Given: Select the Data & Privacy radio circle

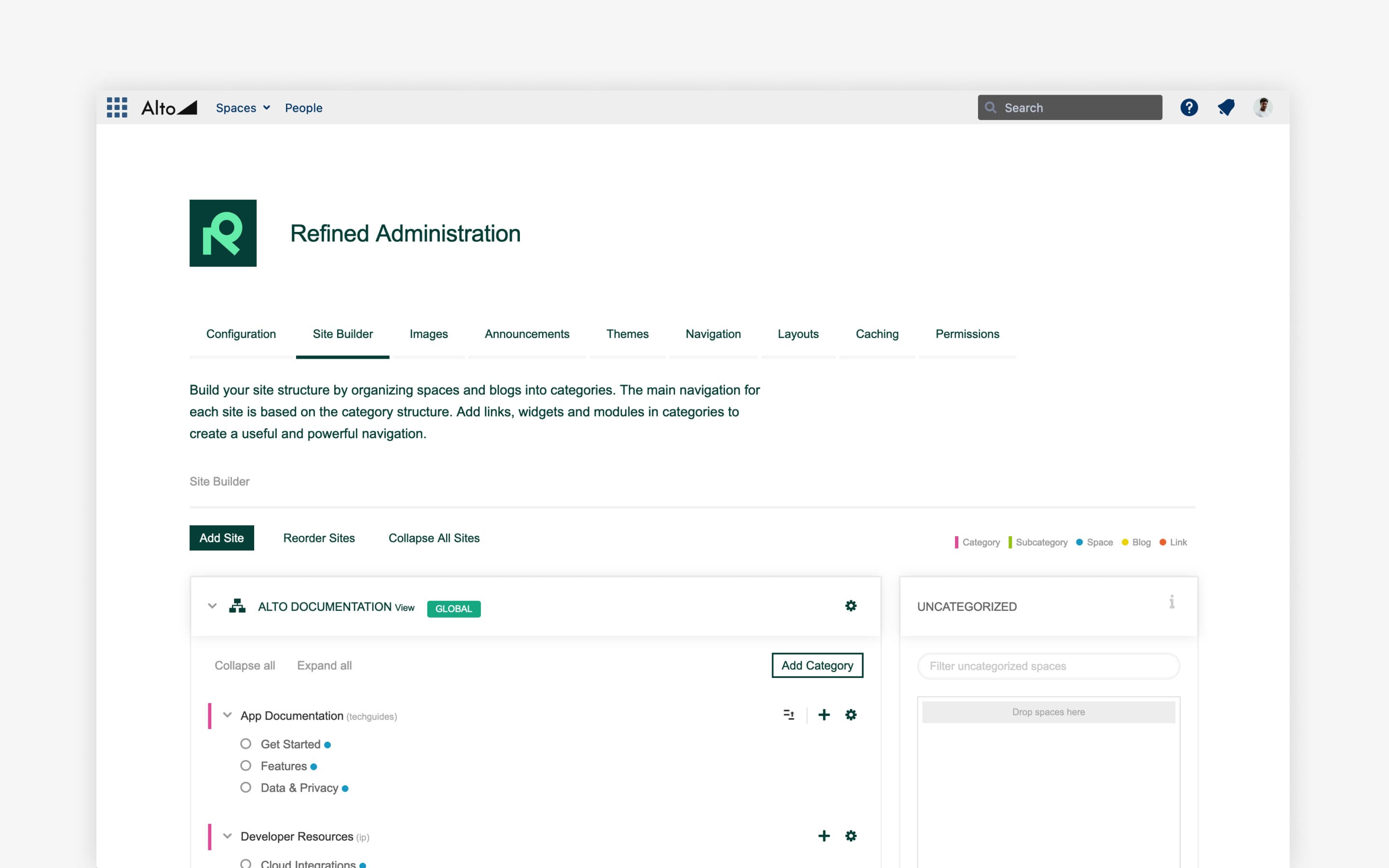Looking at the screenshot, I should pos(245,787).
